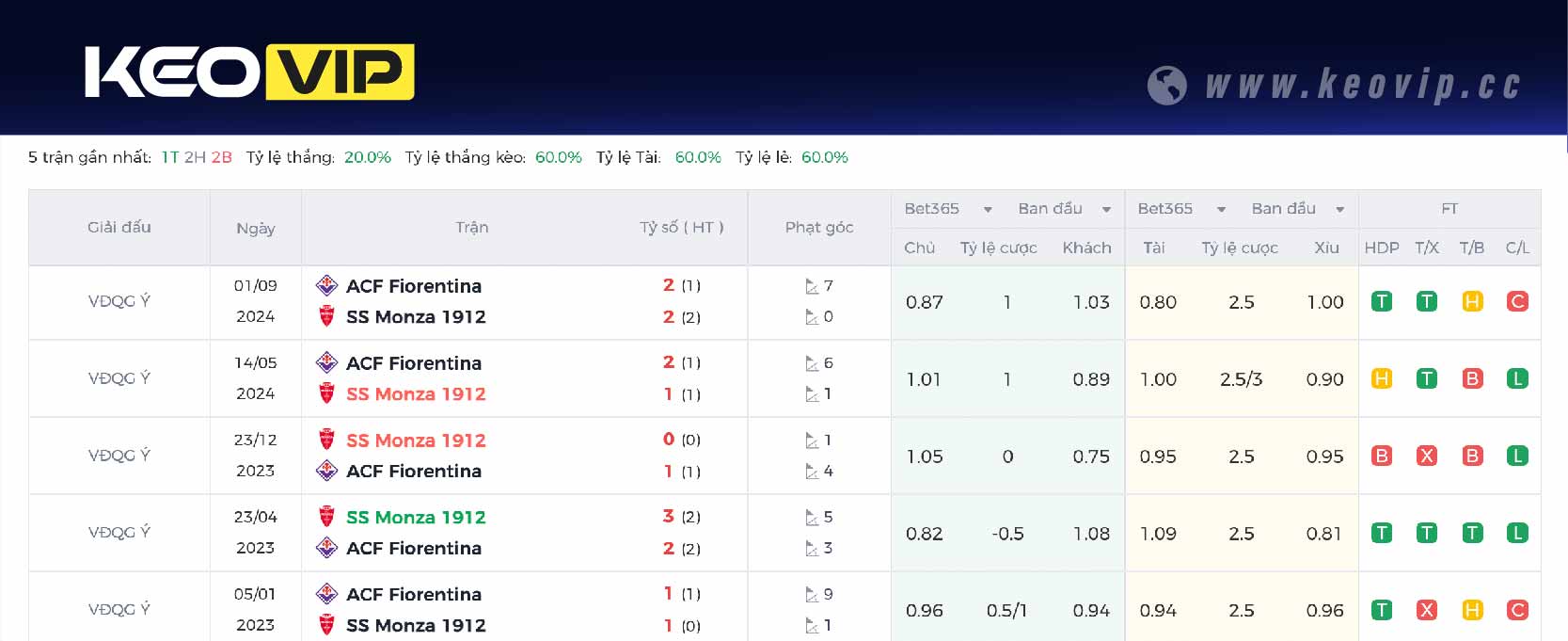Click the Xỉu column header
Screen dimensions: 1568x641
point(1326,248)
